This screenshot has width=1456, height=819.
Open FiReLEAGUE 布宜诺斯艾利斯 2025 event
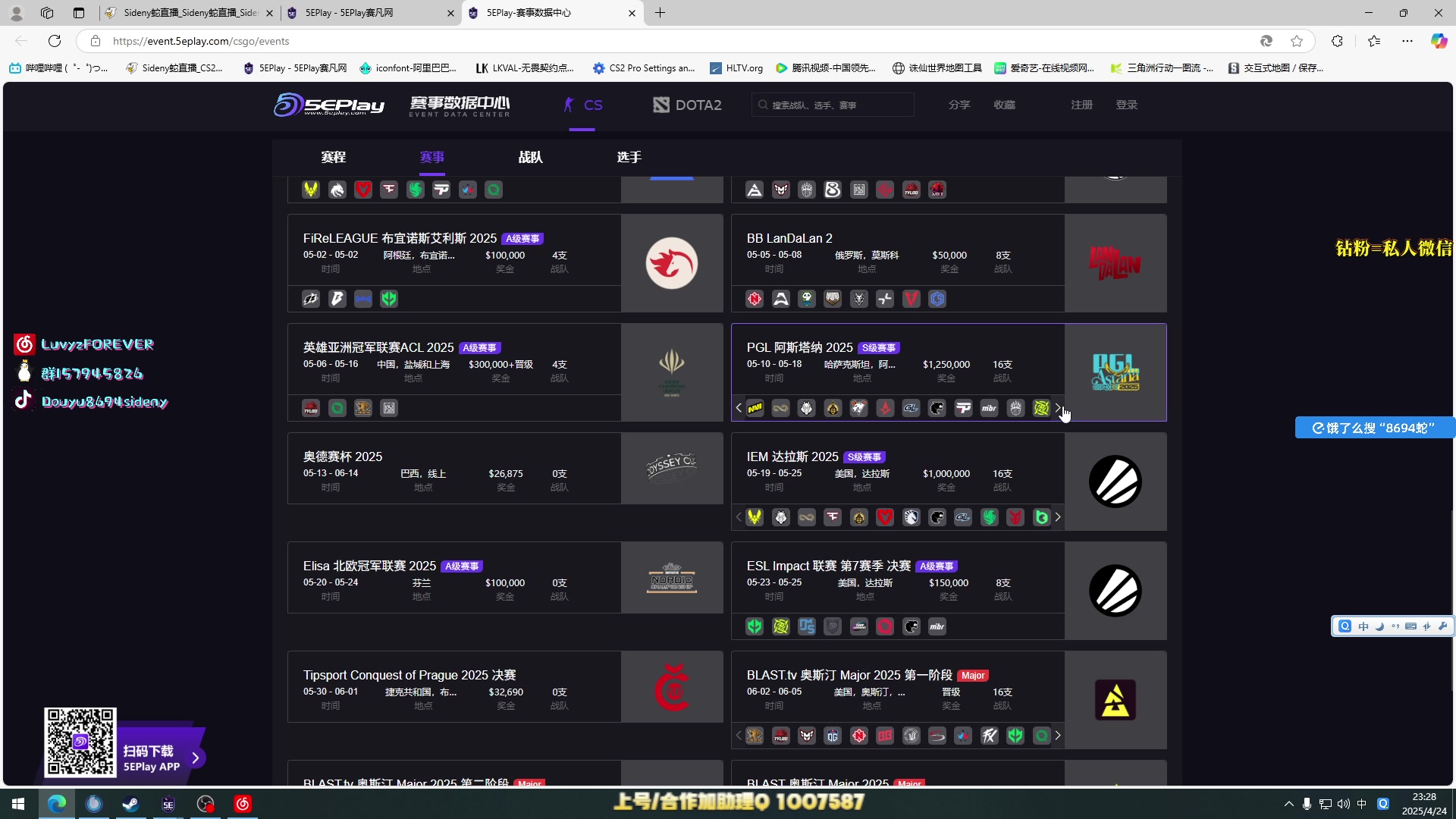pos(400,238)
